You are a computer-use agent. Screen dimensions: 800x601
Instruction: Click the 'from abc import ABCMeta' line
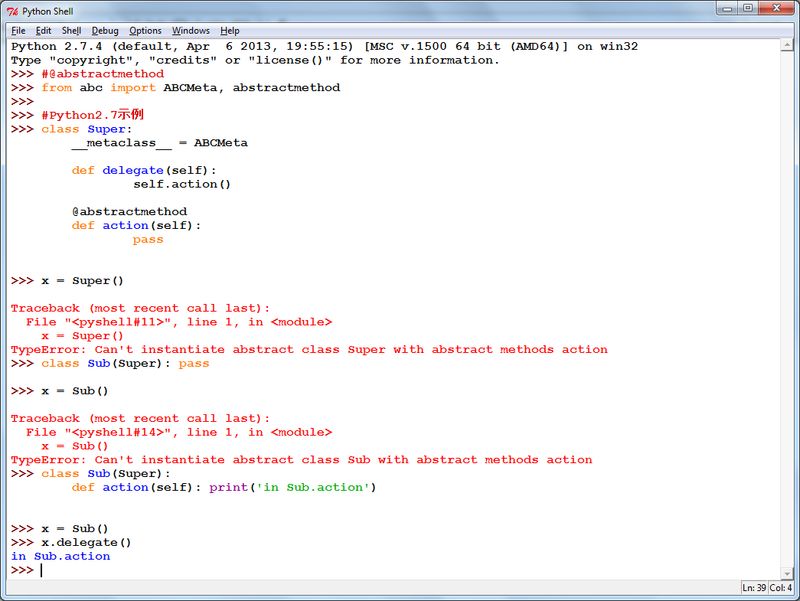click(x=190, y=88)
